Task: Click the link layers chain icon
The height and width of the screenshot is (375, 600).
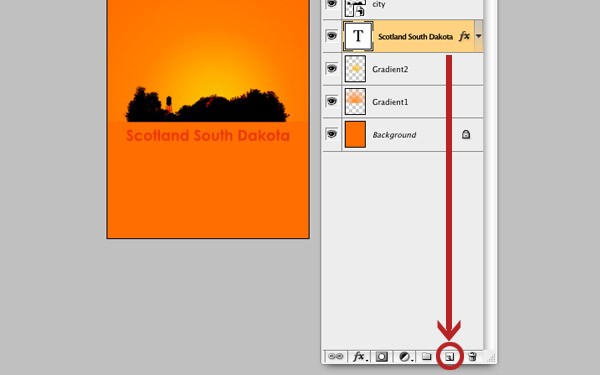Action: [x=336, y=357]
